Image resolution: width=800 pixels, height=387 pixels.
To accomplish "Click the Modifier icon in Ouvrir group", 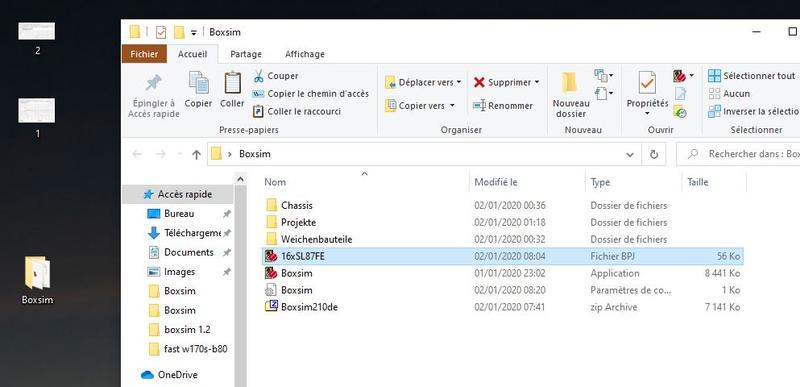I will pyautogui.click(x=680, y=94).
